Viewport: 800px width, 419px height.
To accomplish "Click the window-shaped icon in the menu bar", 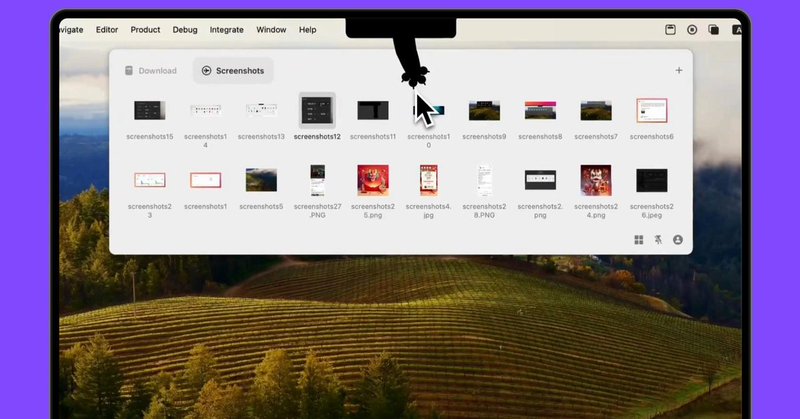I will [670, 30].
